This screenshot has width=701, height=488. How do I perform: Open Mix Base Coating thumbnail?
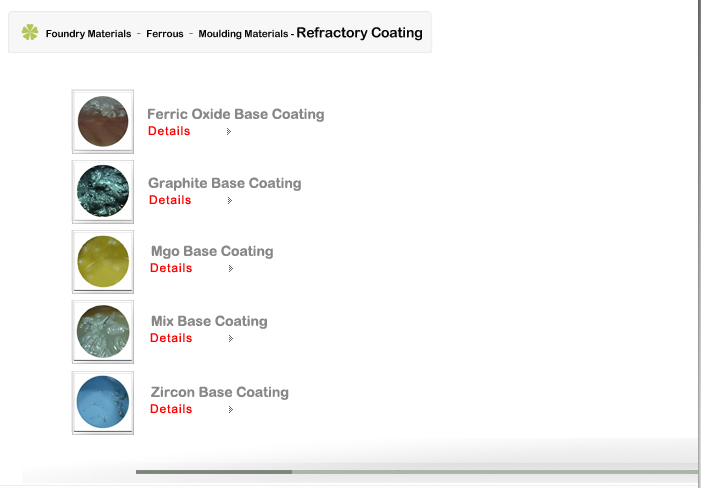click(103, 332)
